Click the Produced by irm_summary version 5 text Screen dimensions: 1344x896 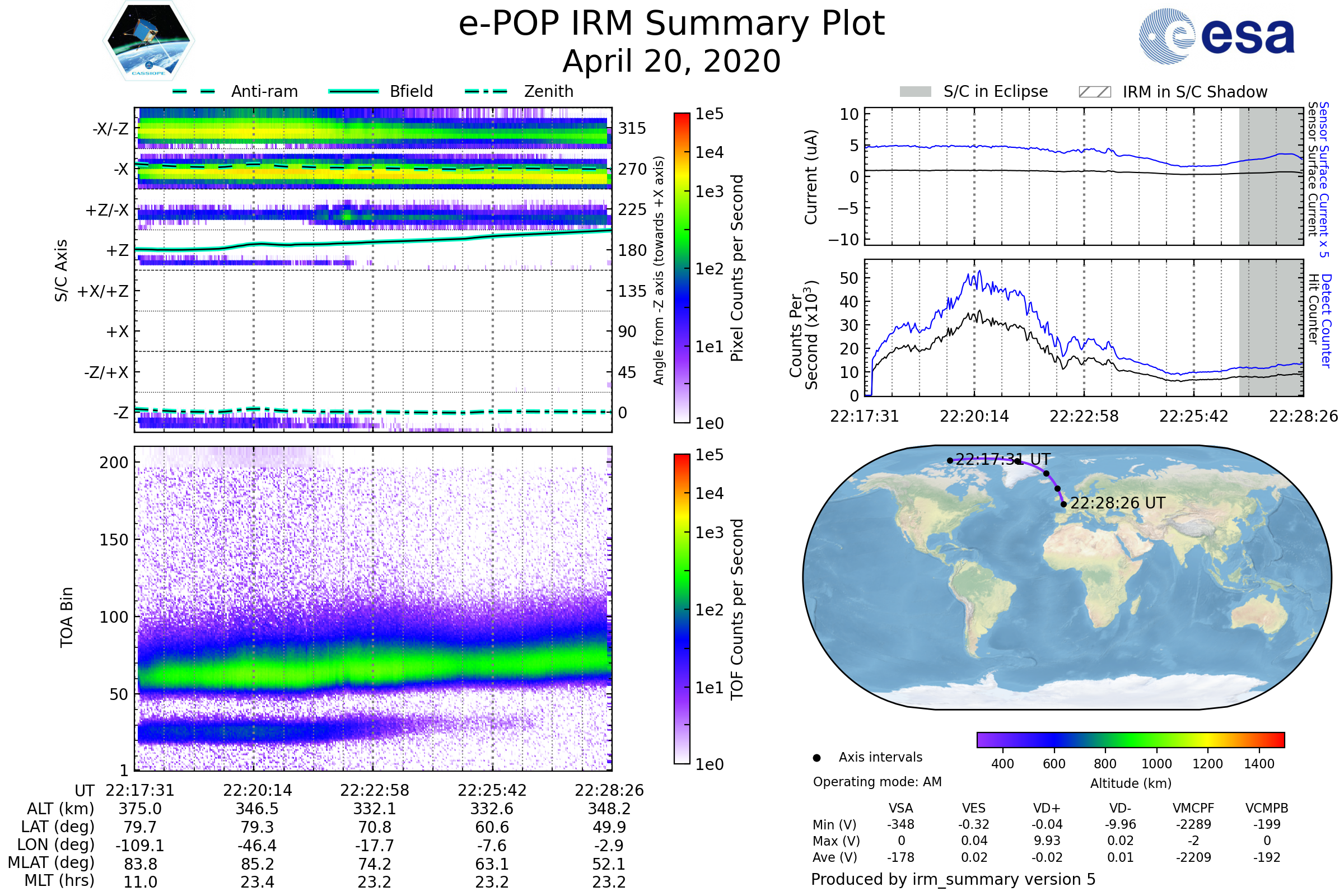point(953,879)
